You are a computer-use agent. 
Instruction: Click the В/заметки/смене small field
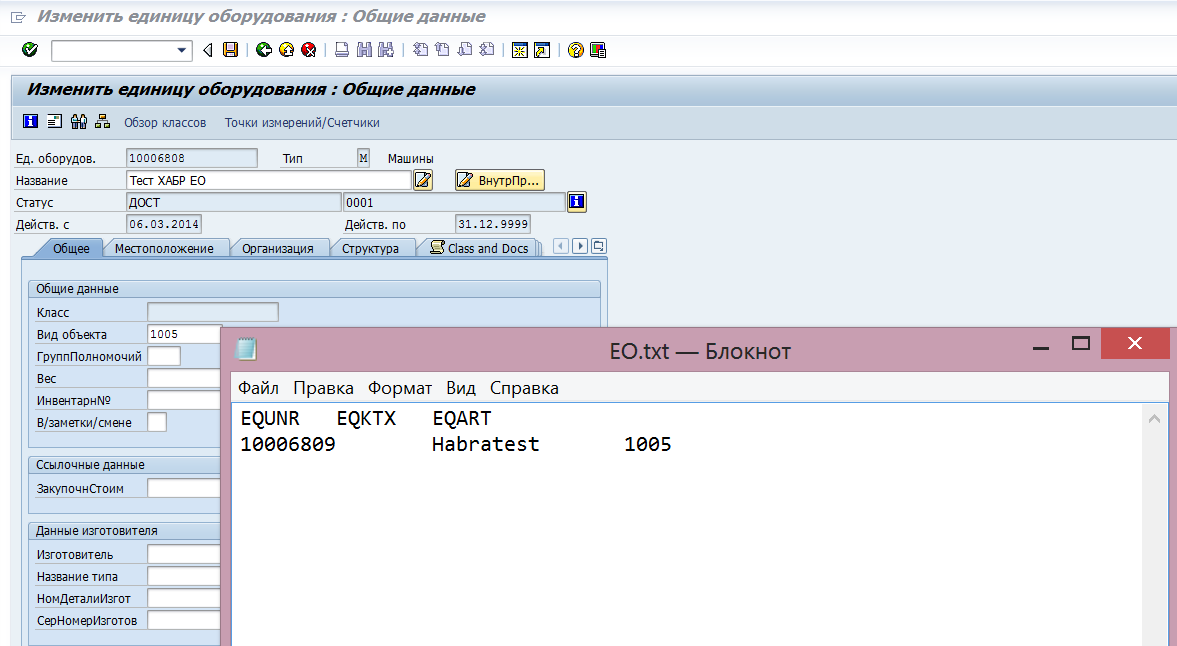(157, 422)
